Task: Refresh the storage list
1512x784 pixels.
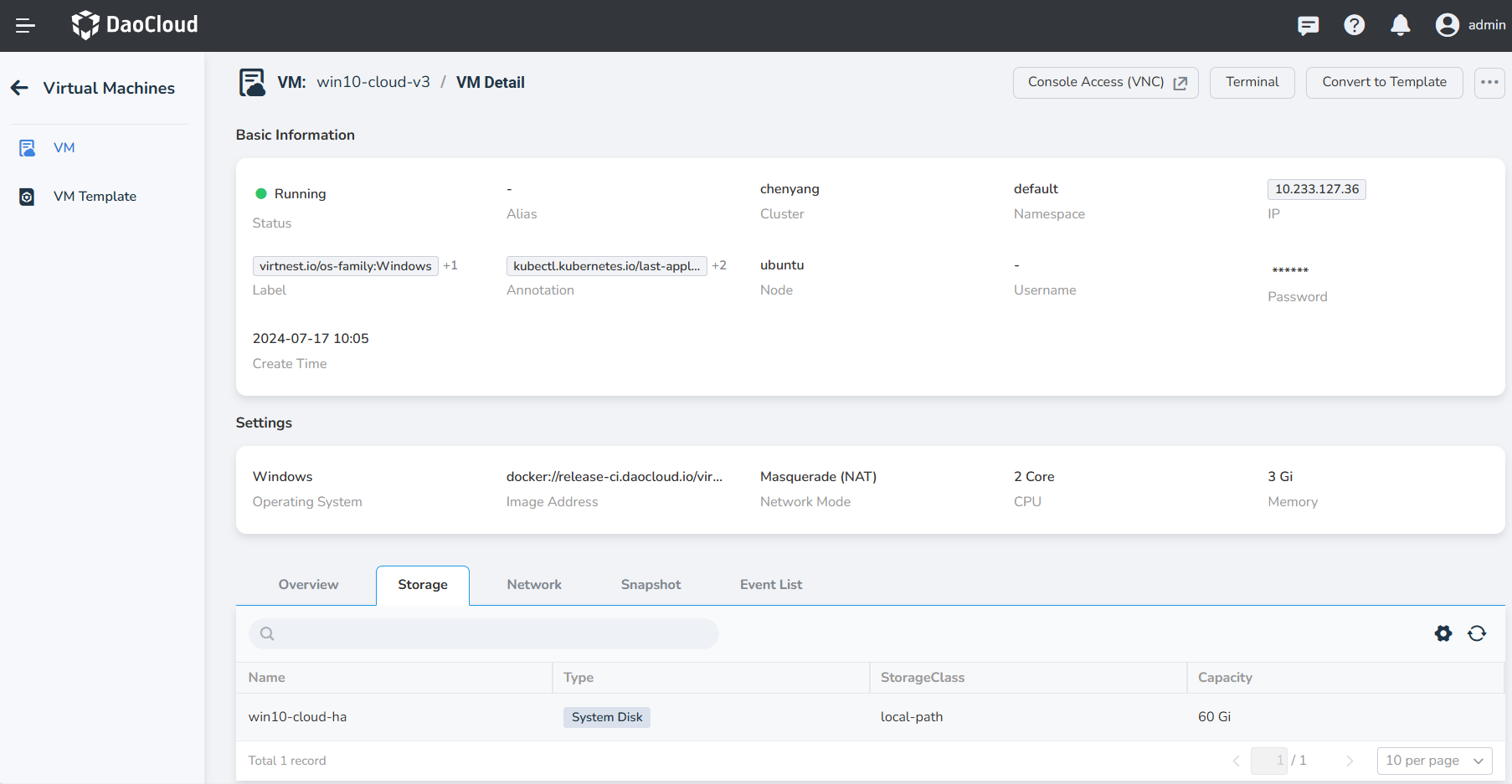Action: [x=1477, y=633]
